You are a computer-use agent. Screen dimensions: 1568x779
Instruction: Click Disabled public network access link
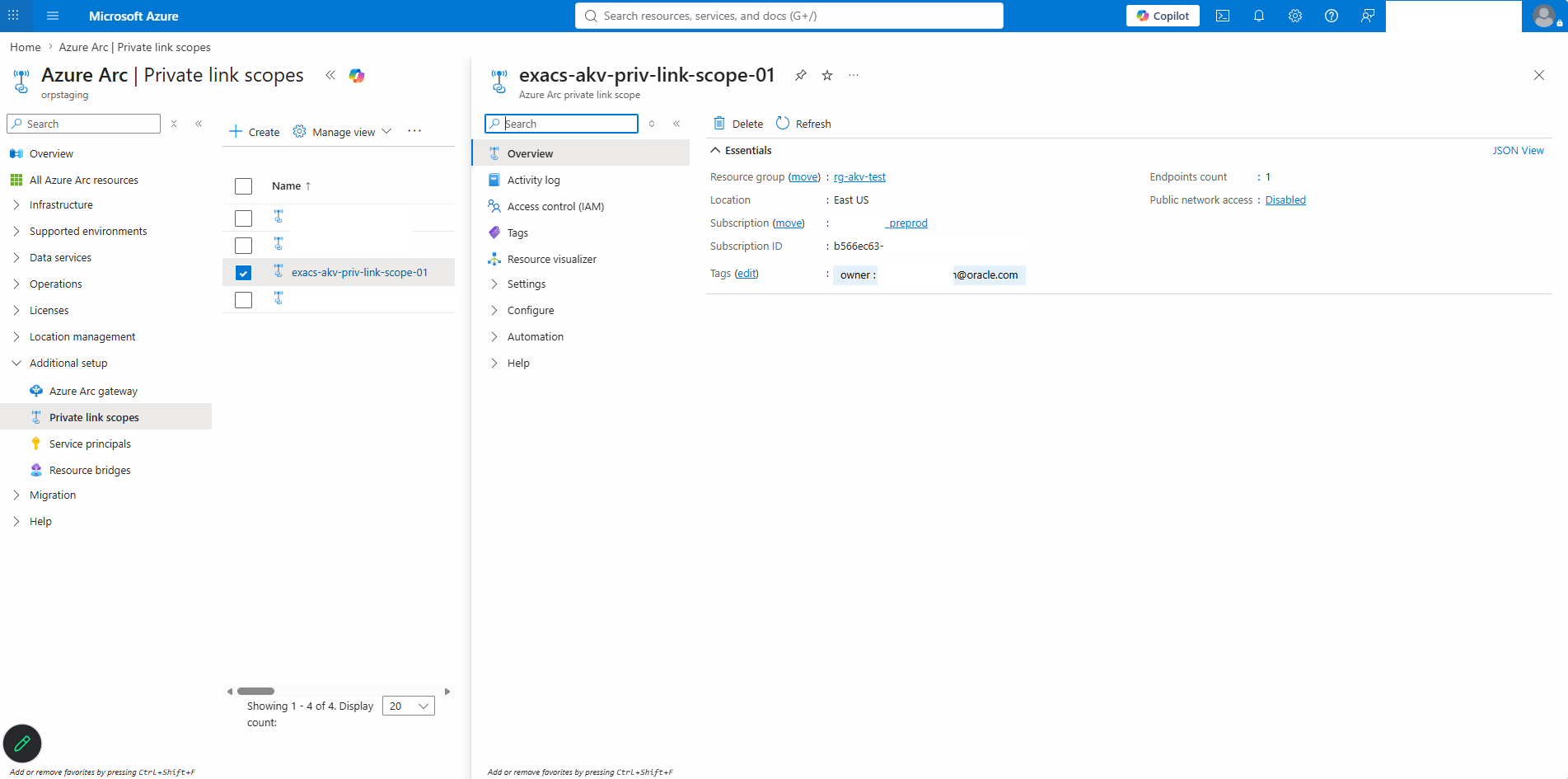(1285, 200)
